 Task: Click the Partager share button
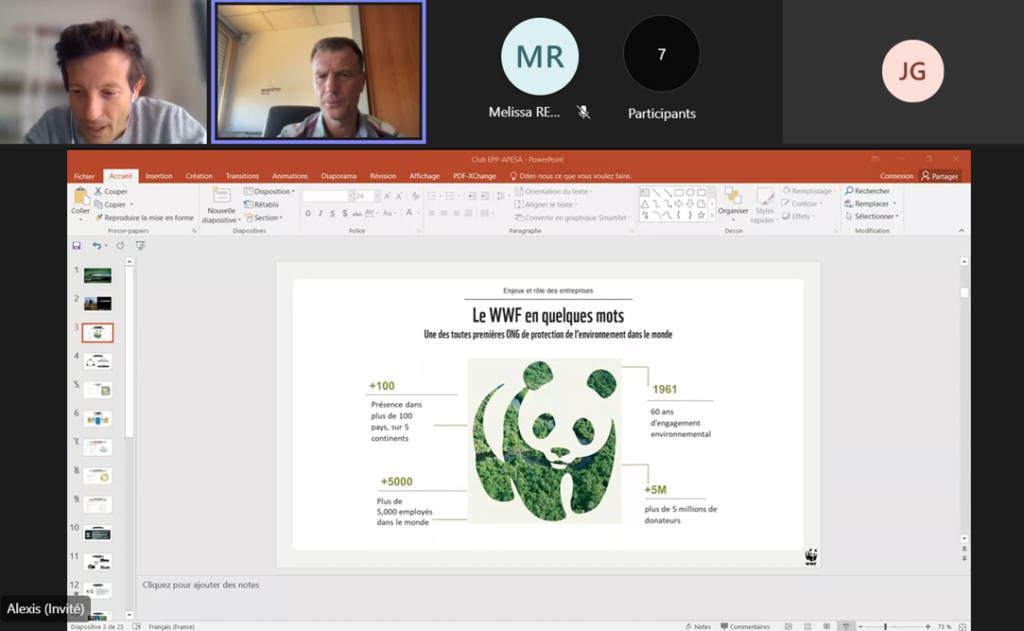[x=940, y=176]
